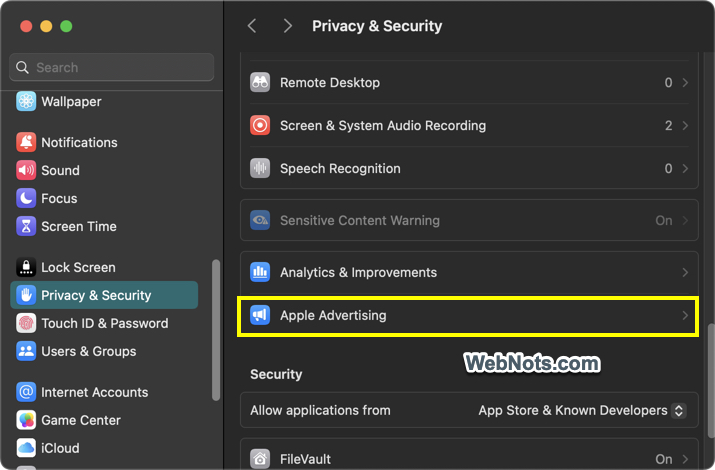Open Analytics & Improvements settings
This screenshot has height=470, width=715.
point(469,272)
